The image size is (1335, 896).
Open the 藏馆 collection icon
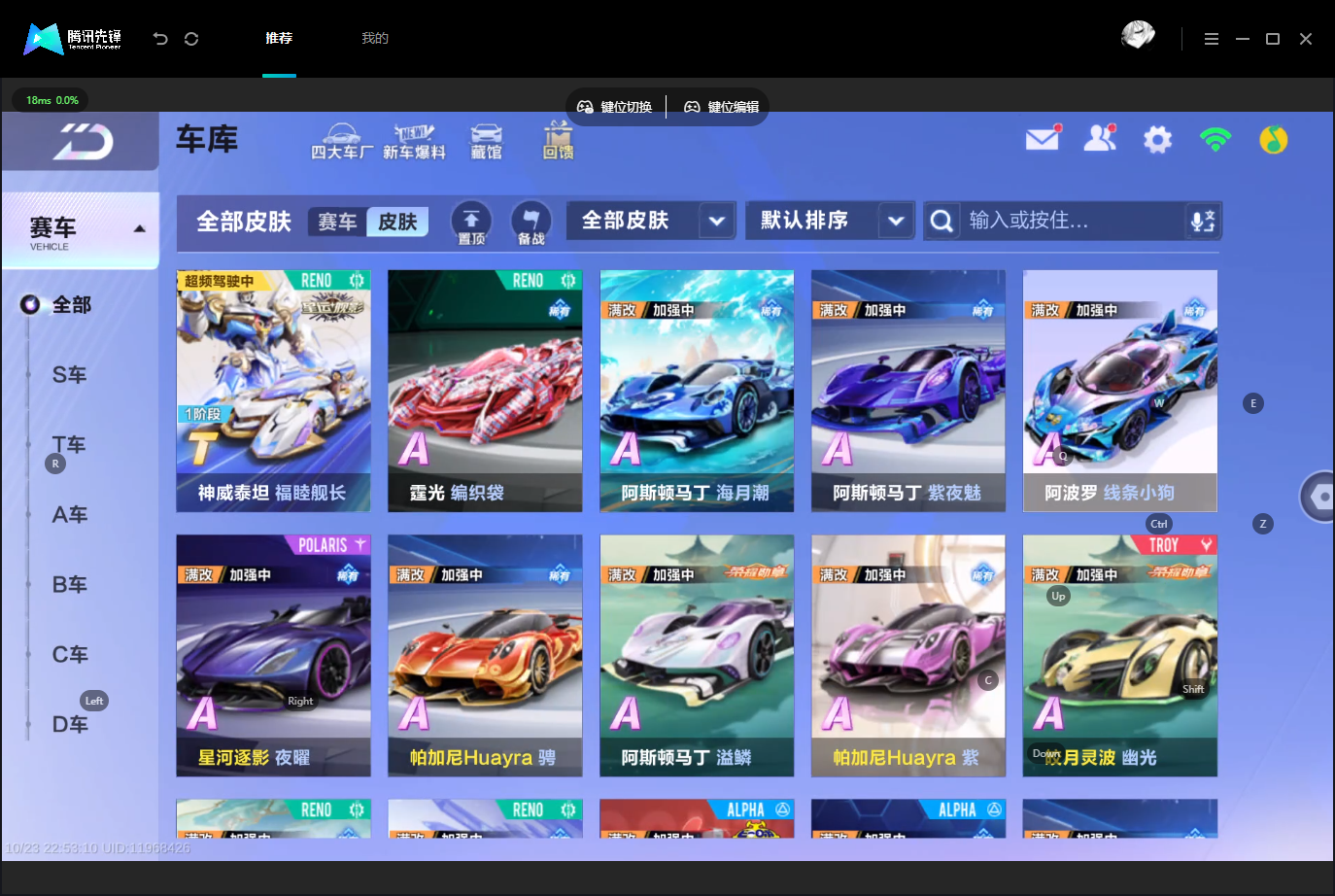click(x=486, y=142)
